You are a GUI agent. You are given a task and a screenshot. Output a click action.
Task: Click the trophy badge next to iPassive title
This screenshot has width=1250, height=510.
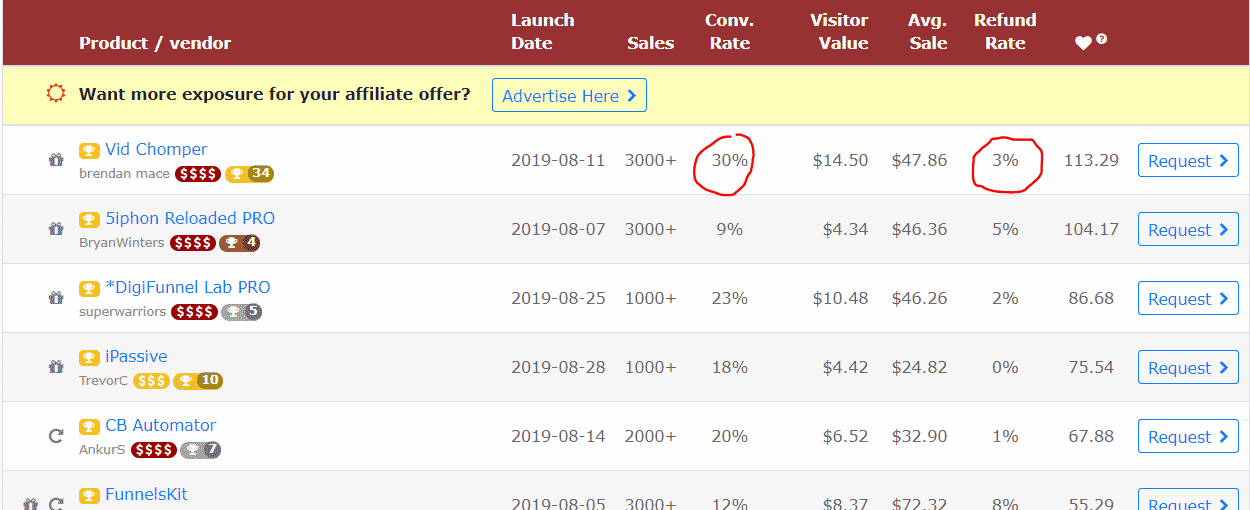coord(89,357)
